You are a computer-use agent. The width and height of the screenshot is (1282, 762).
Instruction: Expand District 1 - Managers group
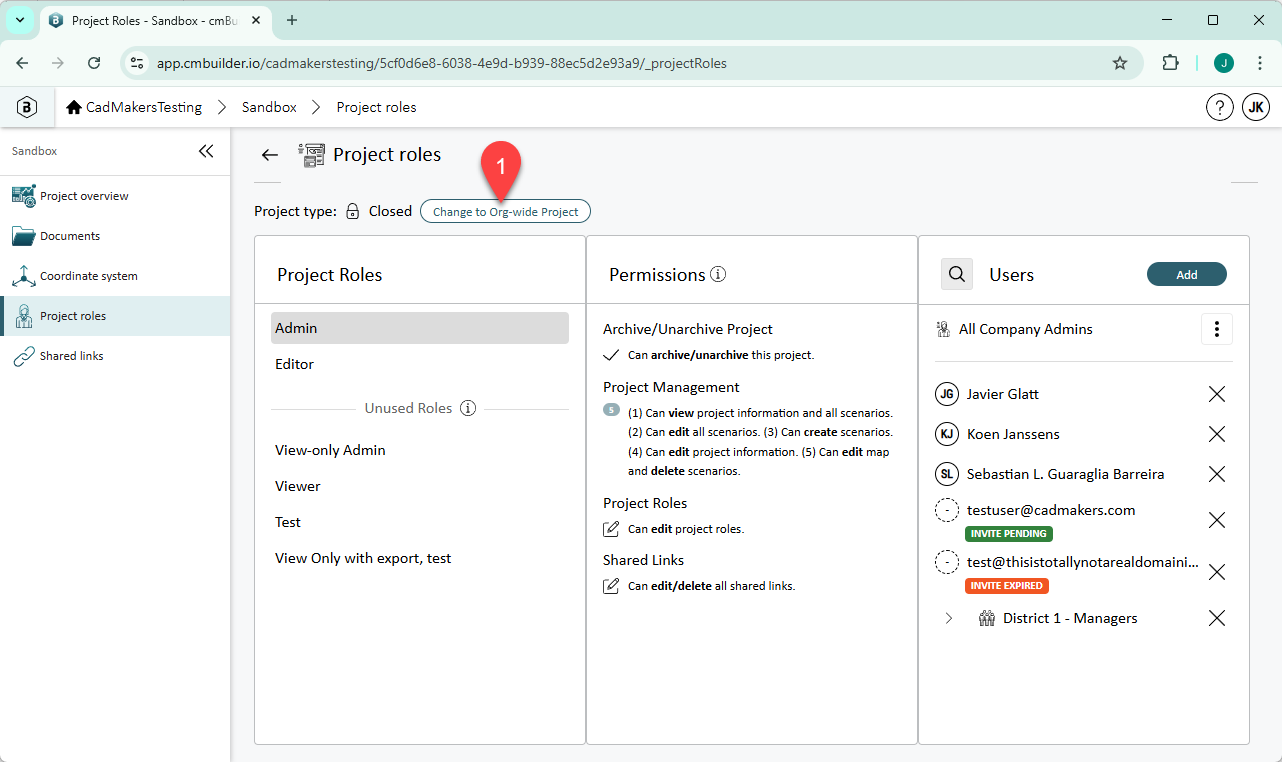[949, 618]
